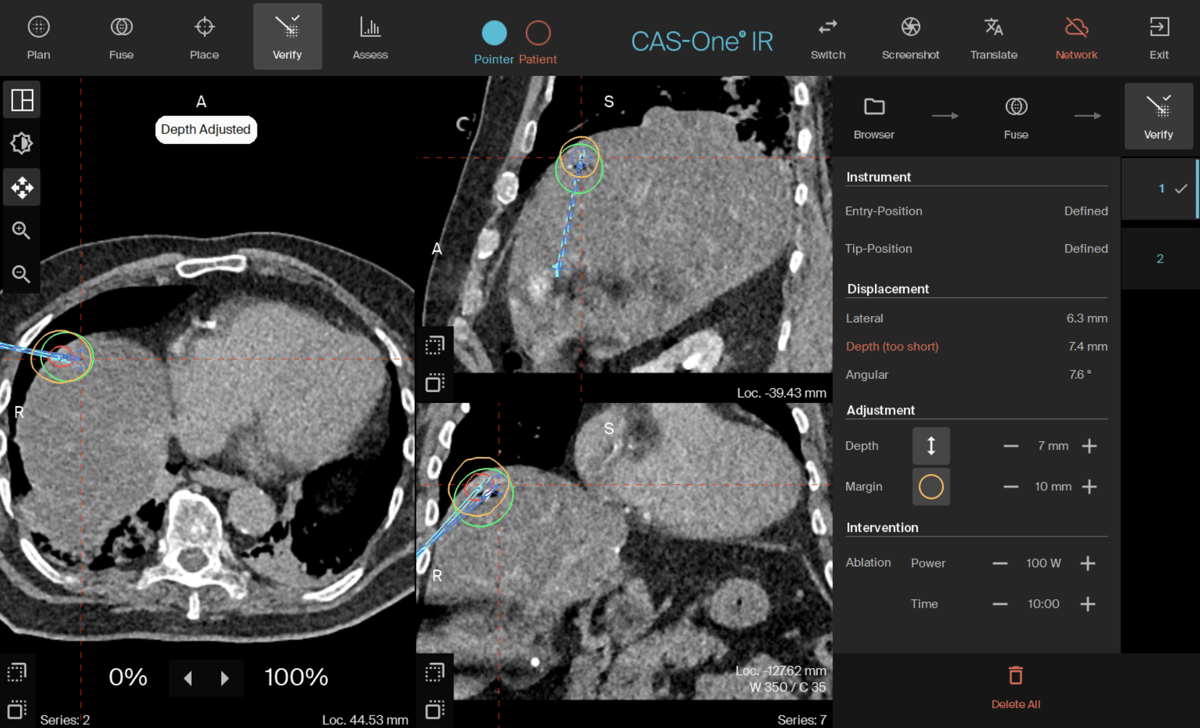Open the Fuse step in top toolbar
This screenshot has height=728, width=1200.
click(121, 37)
